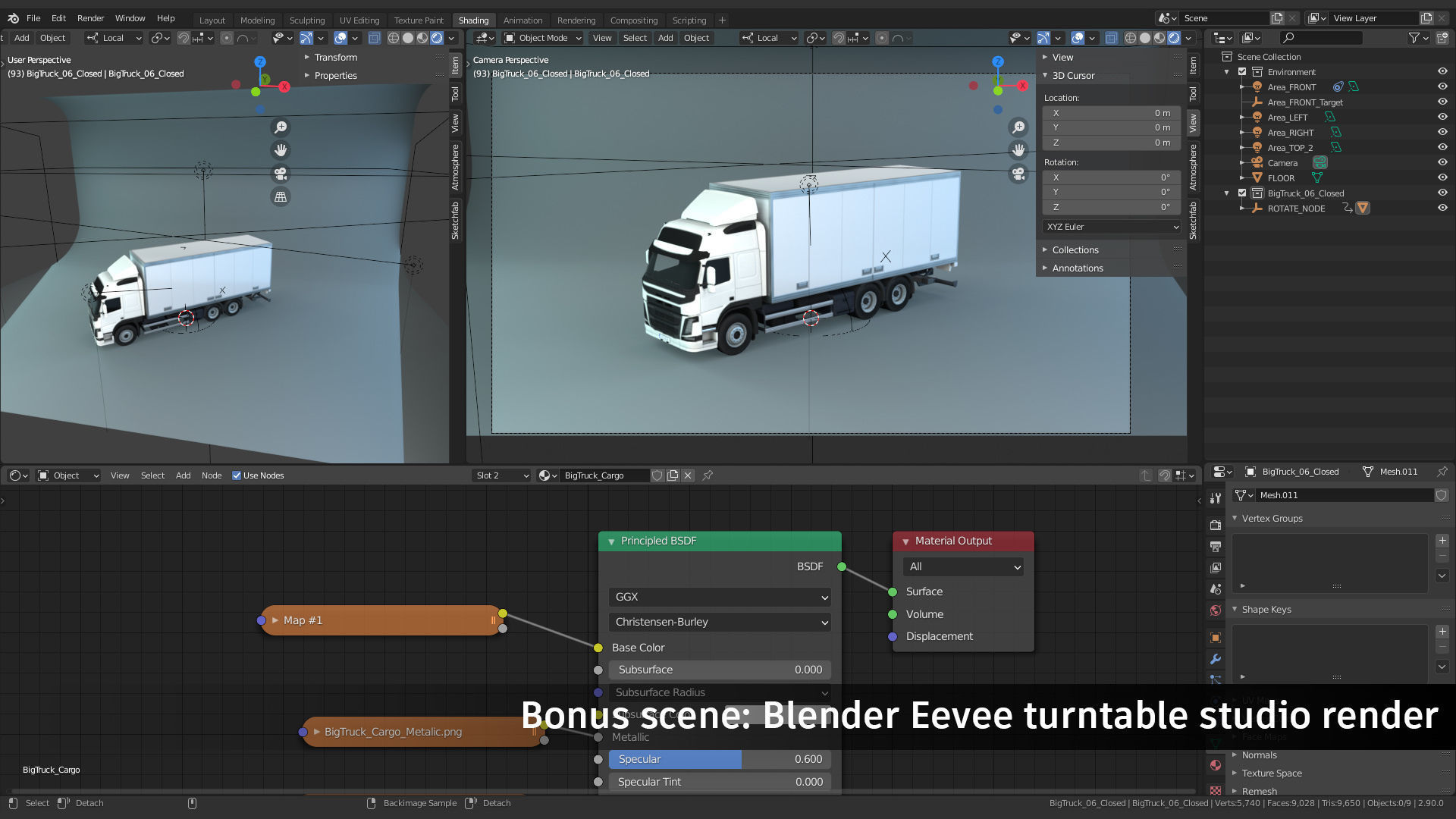The height and width of the screenshot is (819, 1456).
Task: Open the Slot 2 material slot dropdown
Action: [x=501, y=475]
